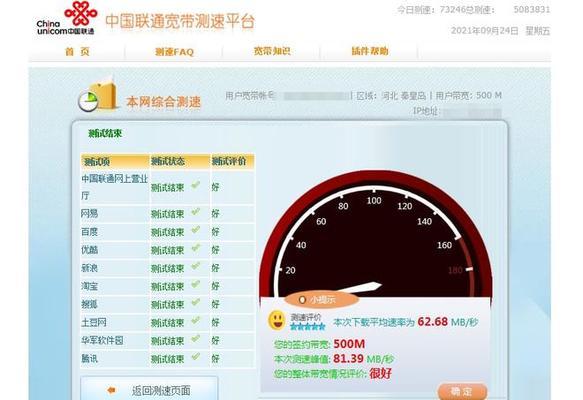Click the 淘宝 test item
The height and width of the screenshot is (400, 583).
point(89,286)
